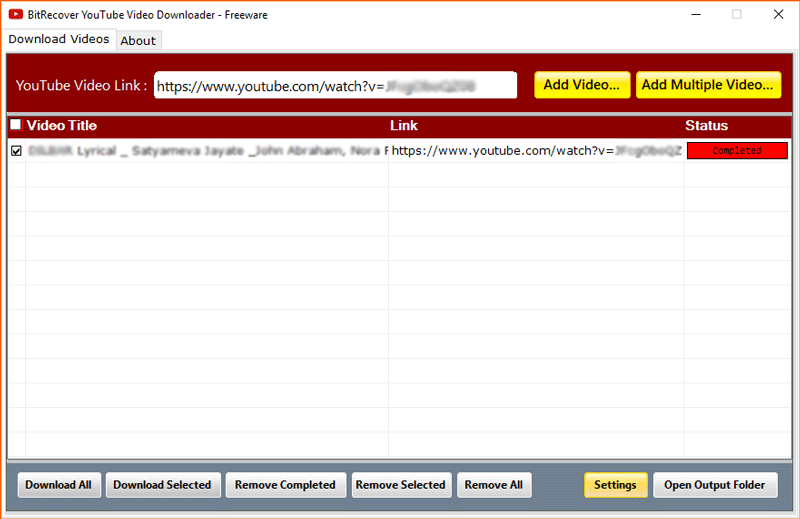Screen dimensions: 800x519
Task: Open the About tab
Action: click(x=138, y=40)
